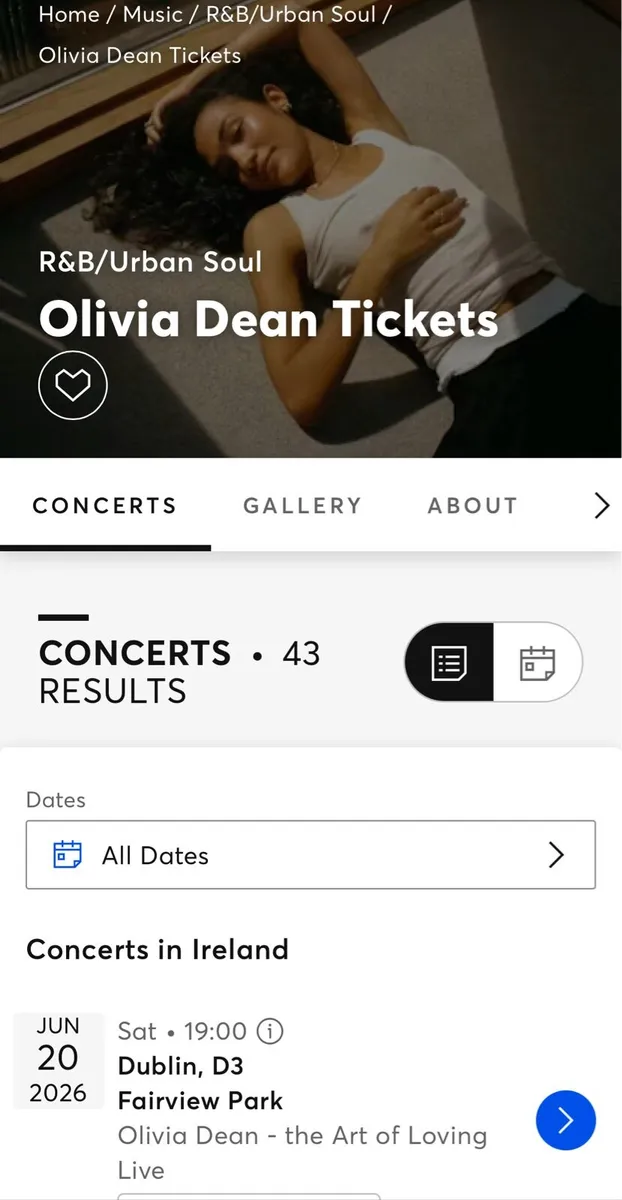Select the CONCERTS tab

(104, 506)
